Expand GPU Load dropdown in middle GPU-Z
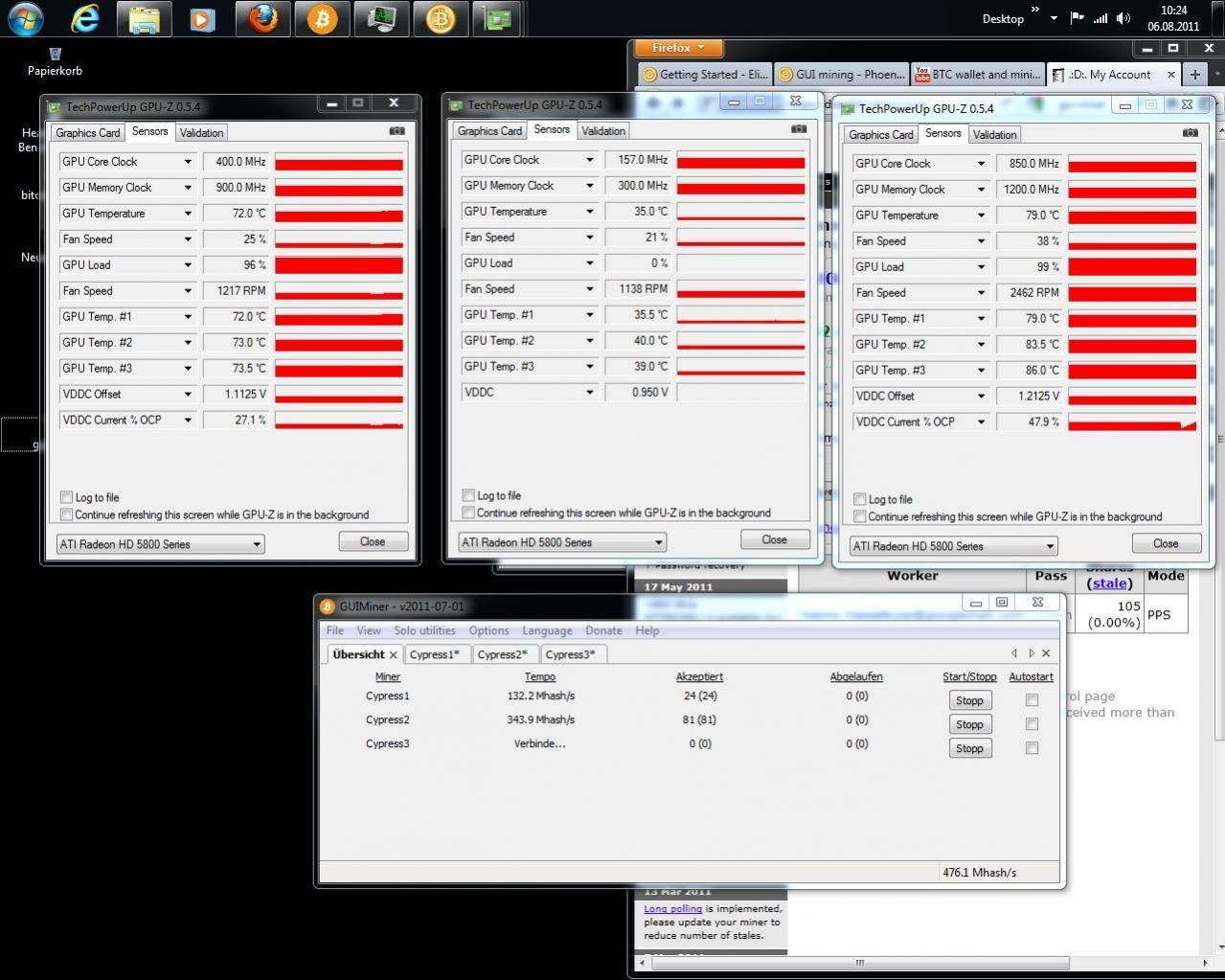The image size is (1225, 980). pos(590,263)
